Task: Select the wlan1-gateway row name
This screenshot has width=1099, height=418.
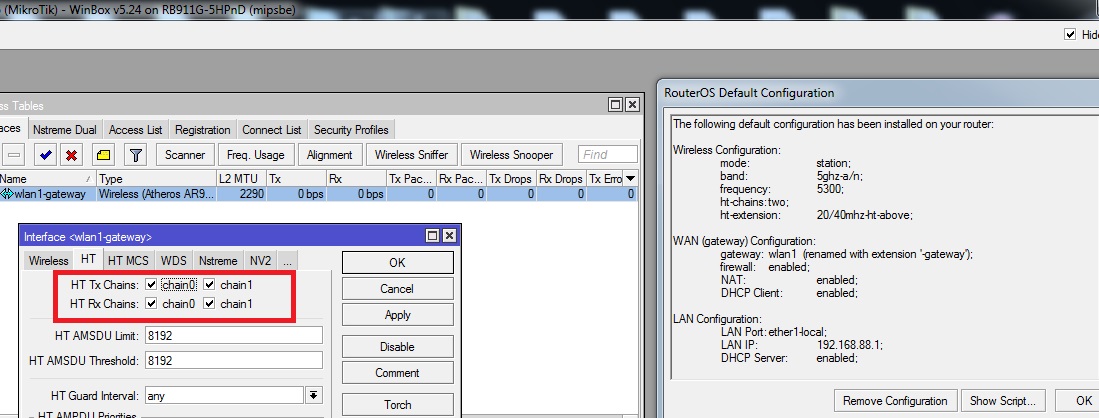Action: click(50, 194)
